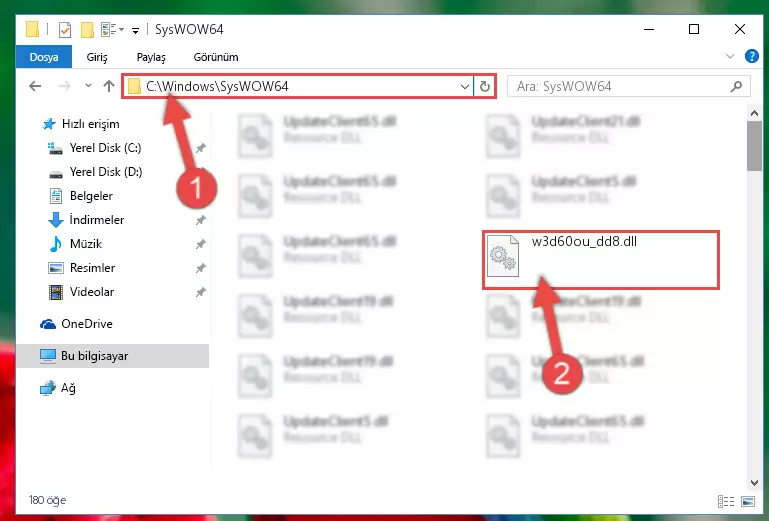The width and height of the screenshot is (769, 521).
Task: Click the folder icon in the address bar
Action: 134,87
